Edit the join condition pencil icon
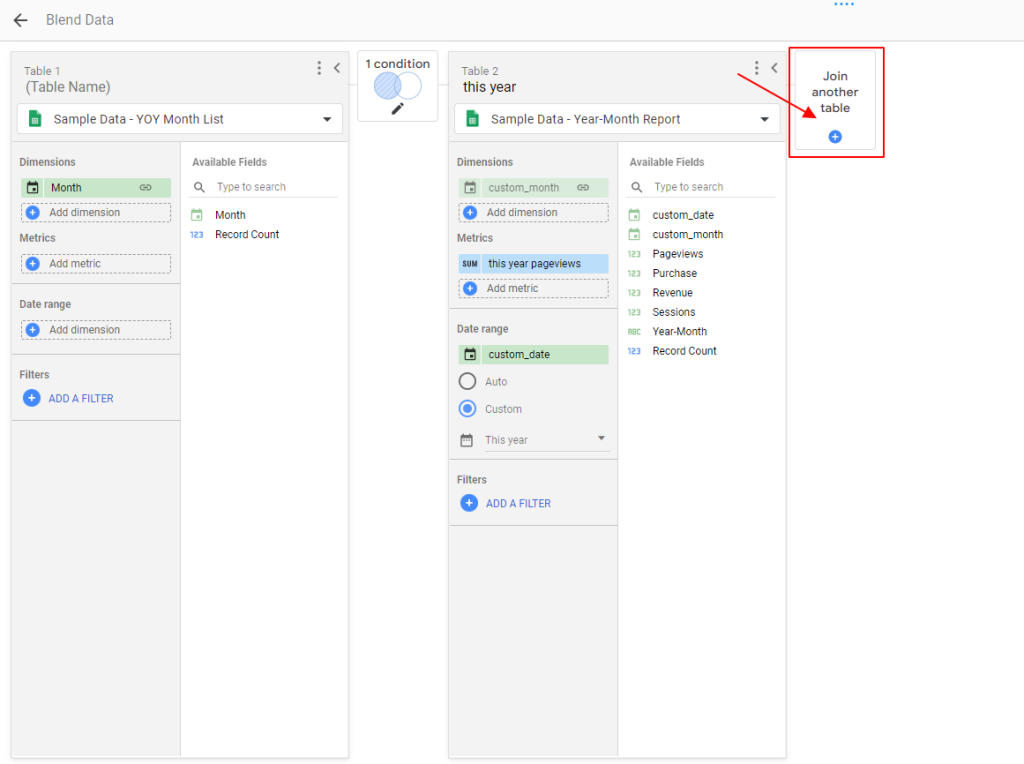Viewport: 1024px width, 764px height. 397,108
